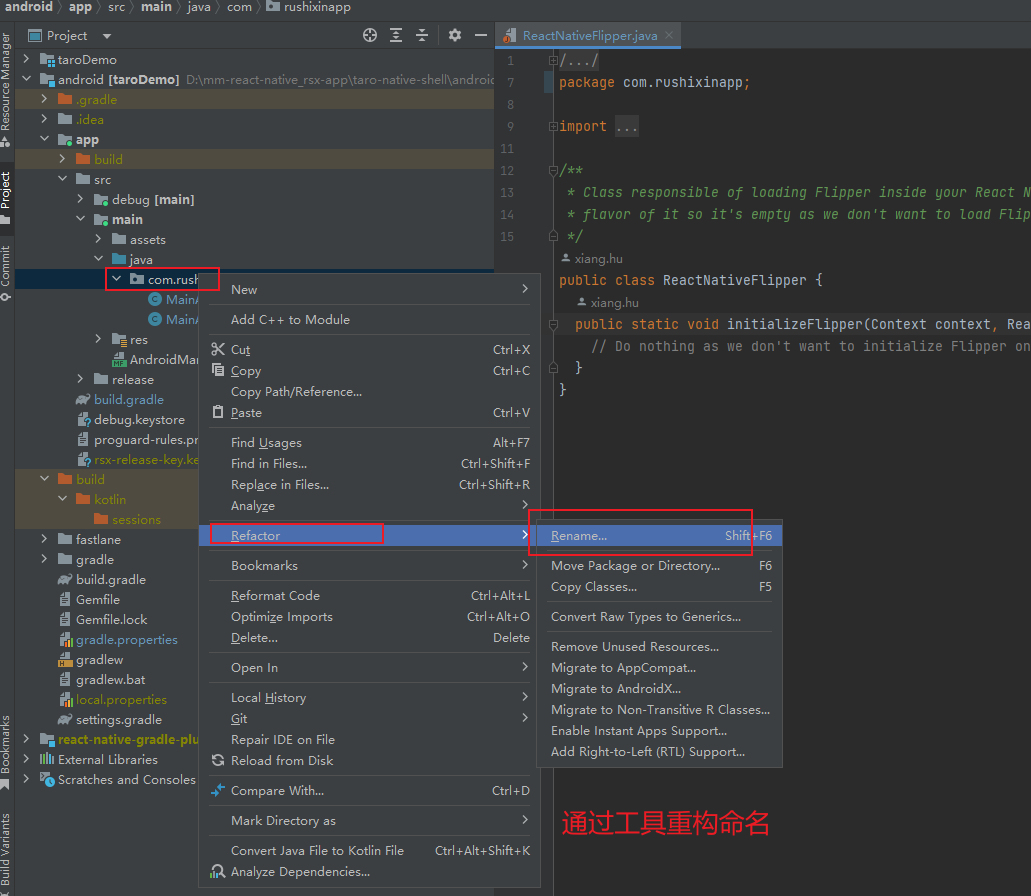
Task: Click the 'src' breadcrumb item
Action: pyautogui.click(x=116, y=7)
